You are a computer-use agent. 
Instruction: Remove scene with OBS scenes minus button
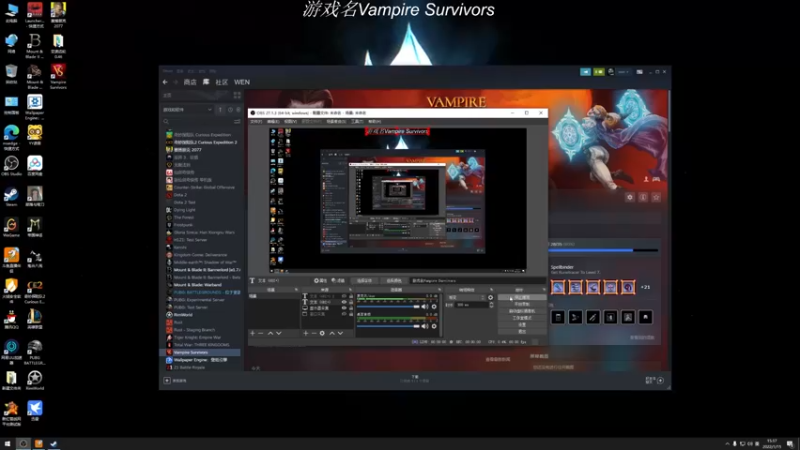(x=260, y=333)
